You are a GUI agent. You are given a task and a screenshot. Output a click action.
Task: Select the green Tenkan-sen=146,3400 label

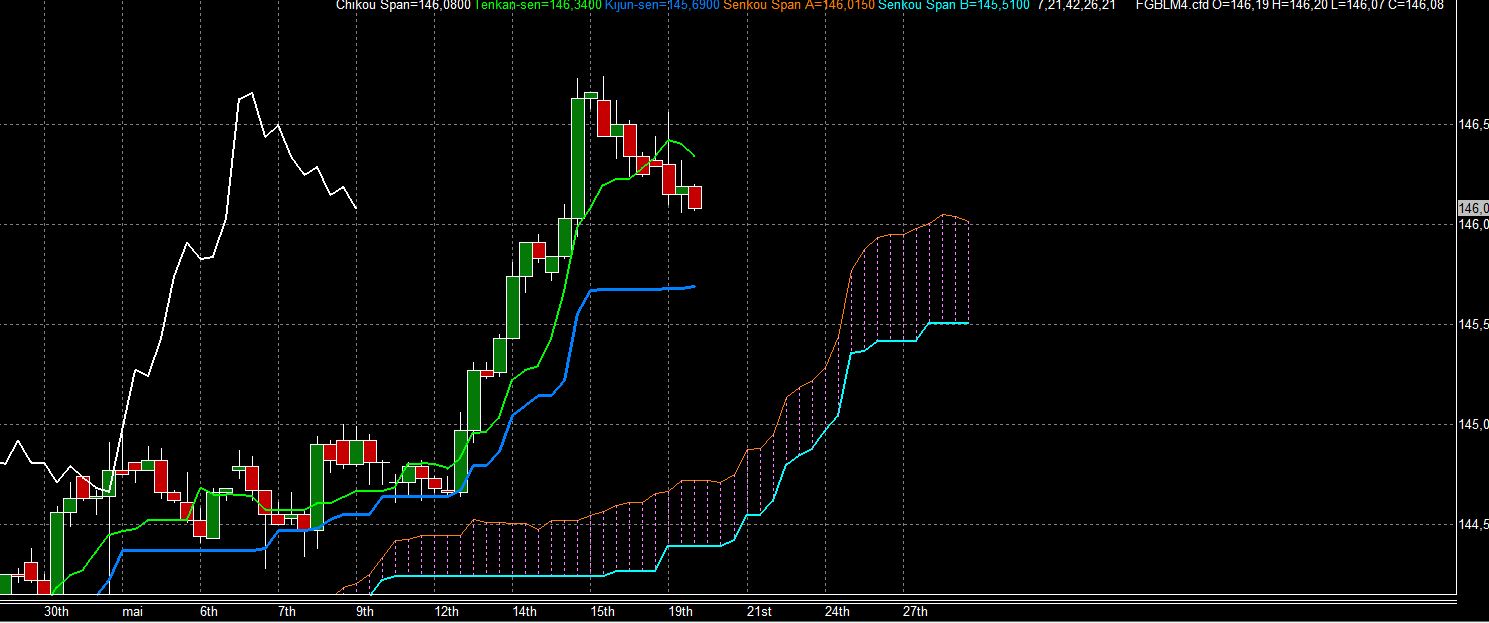(538, 5)
